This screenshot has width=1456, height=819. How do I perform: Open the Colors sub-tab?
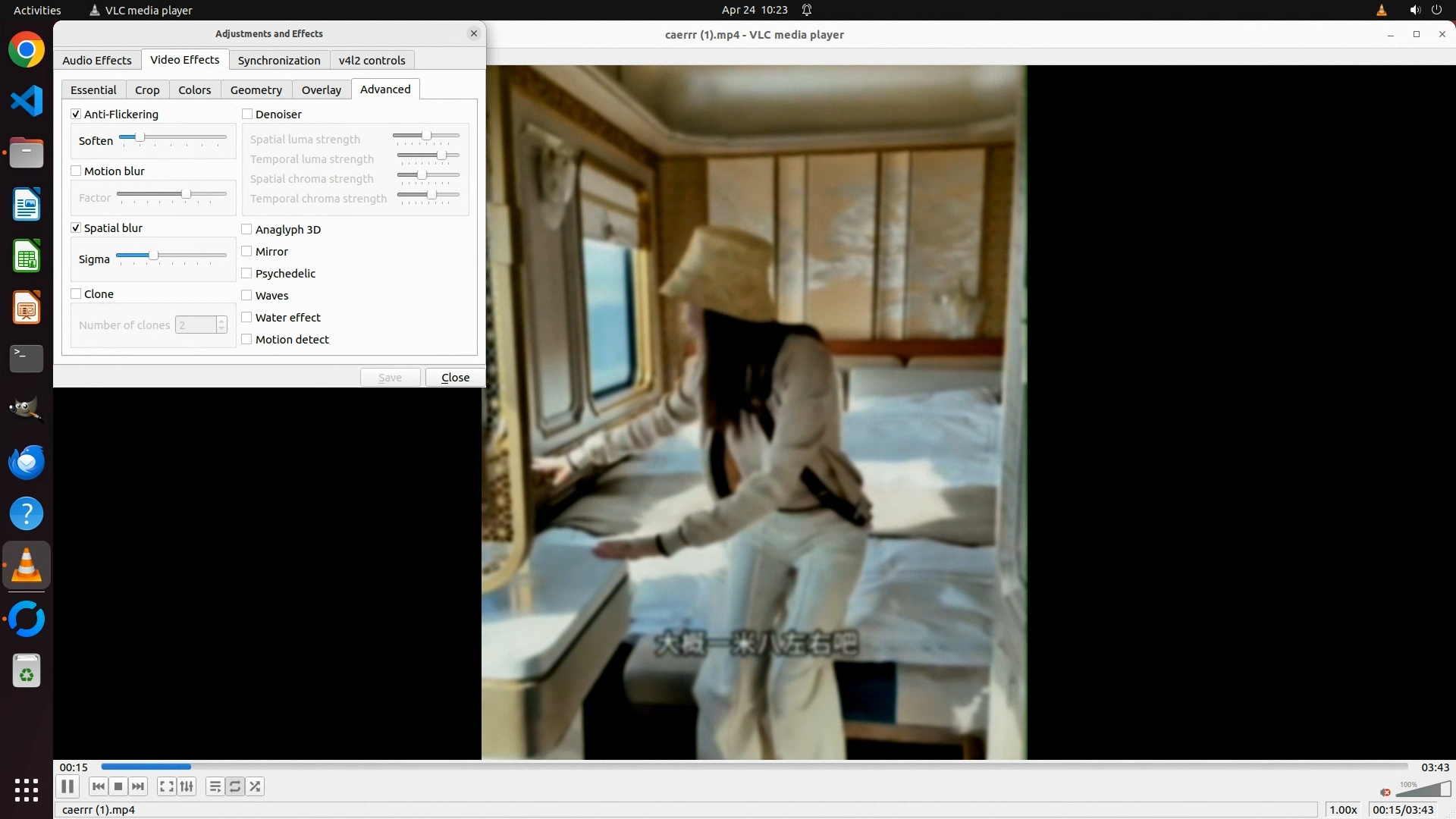[195, 90]
